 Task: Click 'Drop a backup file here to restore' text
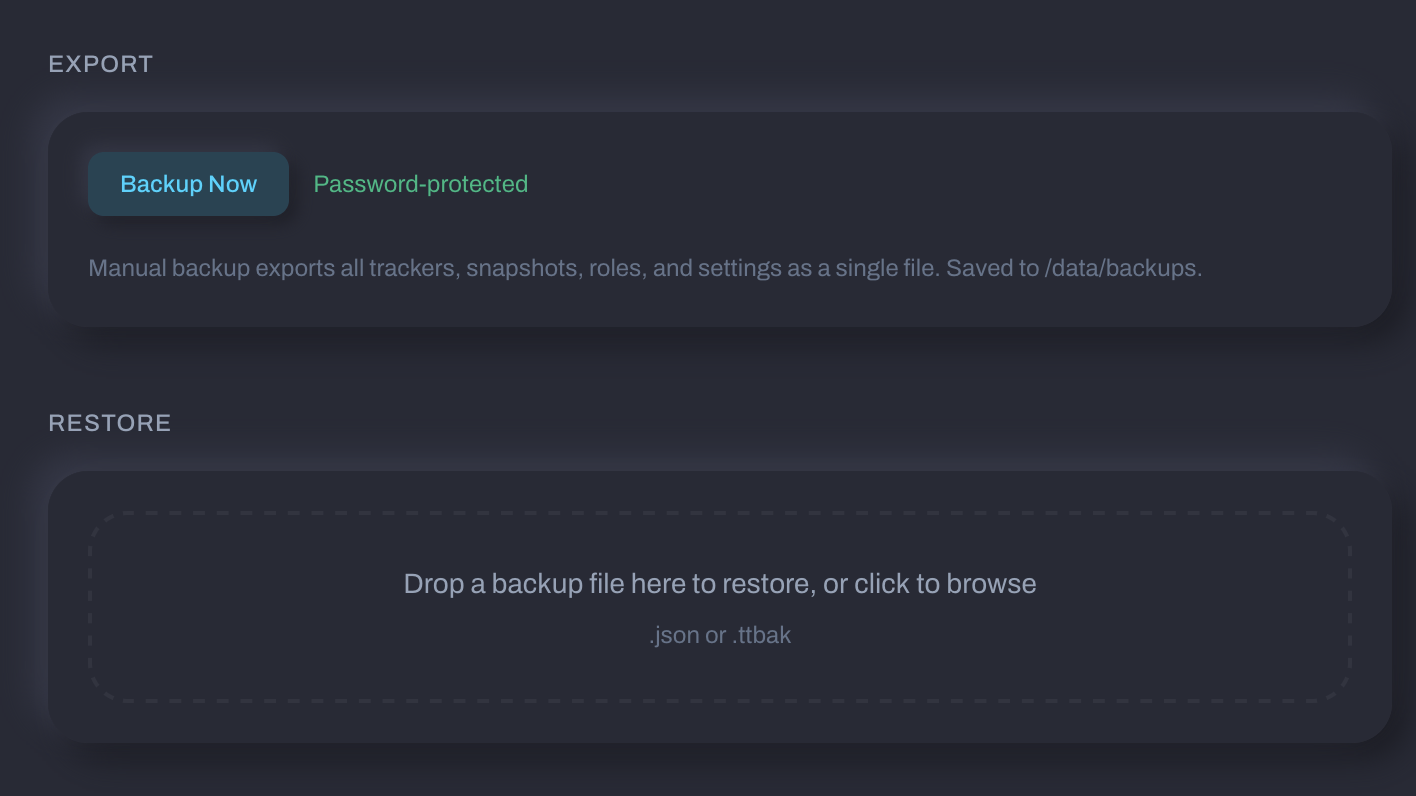pyautogui.click(x=719, y=583)
